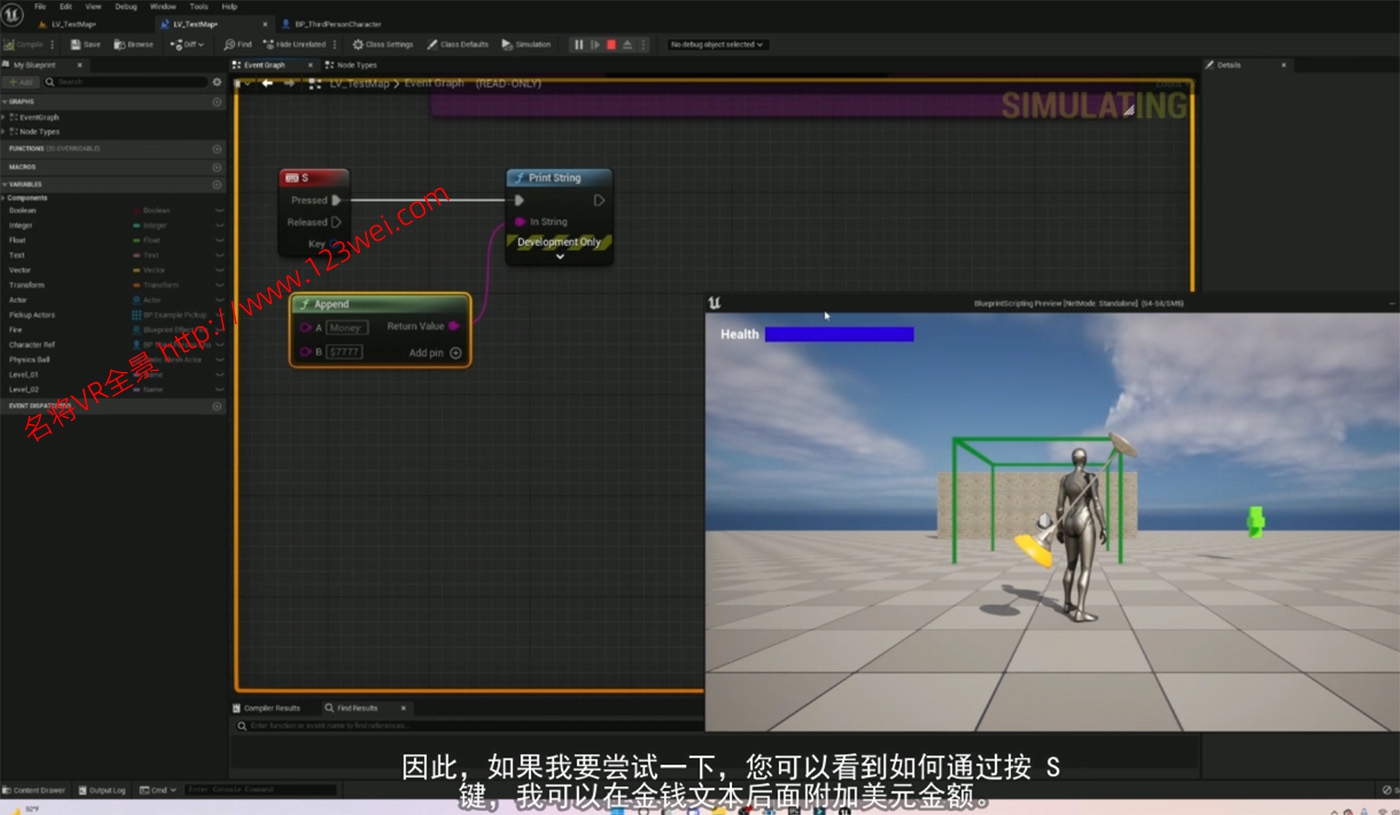The width and height of the screenshot is (1400, 815).
Task: Open the debug object selection dropdown
Action: point(716,44)
